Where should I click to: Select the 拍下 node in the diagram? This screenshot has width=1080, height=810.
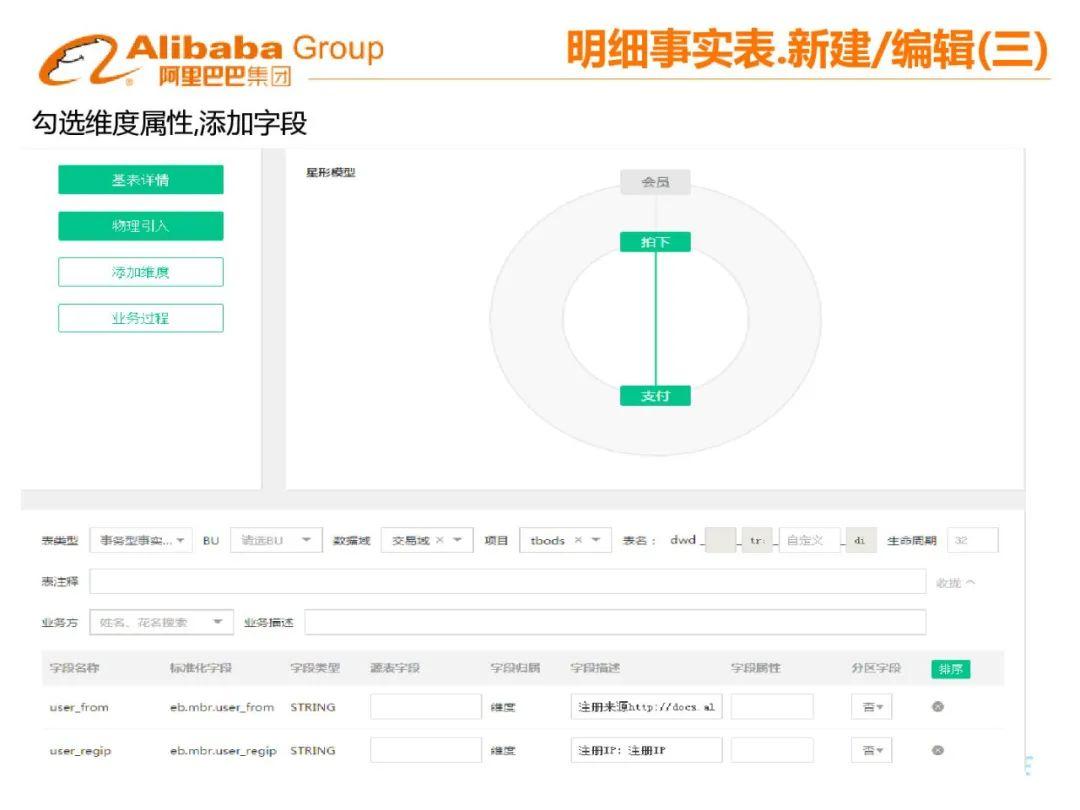point(655,242)
